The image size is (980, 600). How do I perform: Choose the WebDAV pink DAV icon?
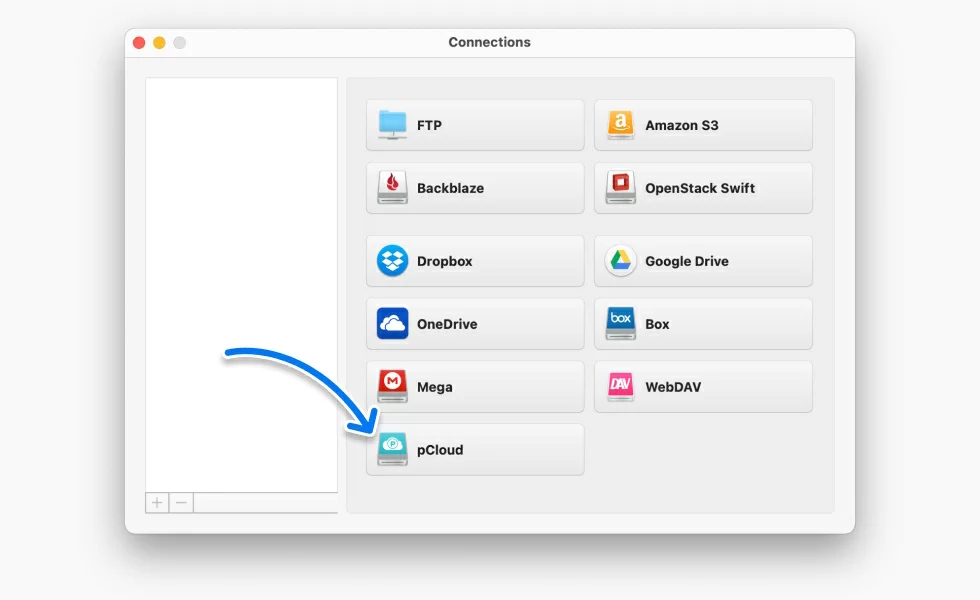click(x=620, y=387)
